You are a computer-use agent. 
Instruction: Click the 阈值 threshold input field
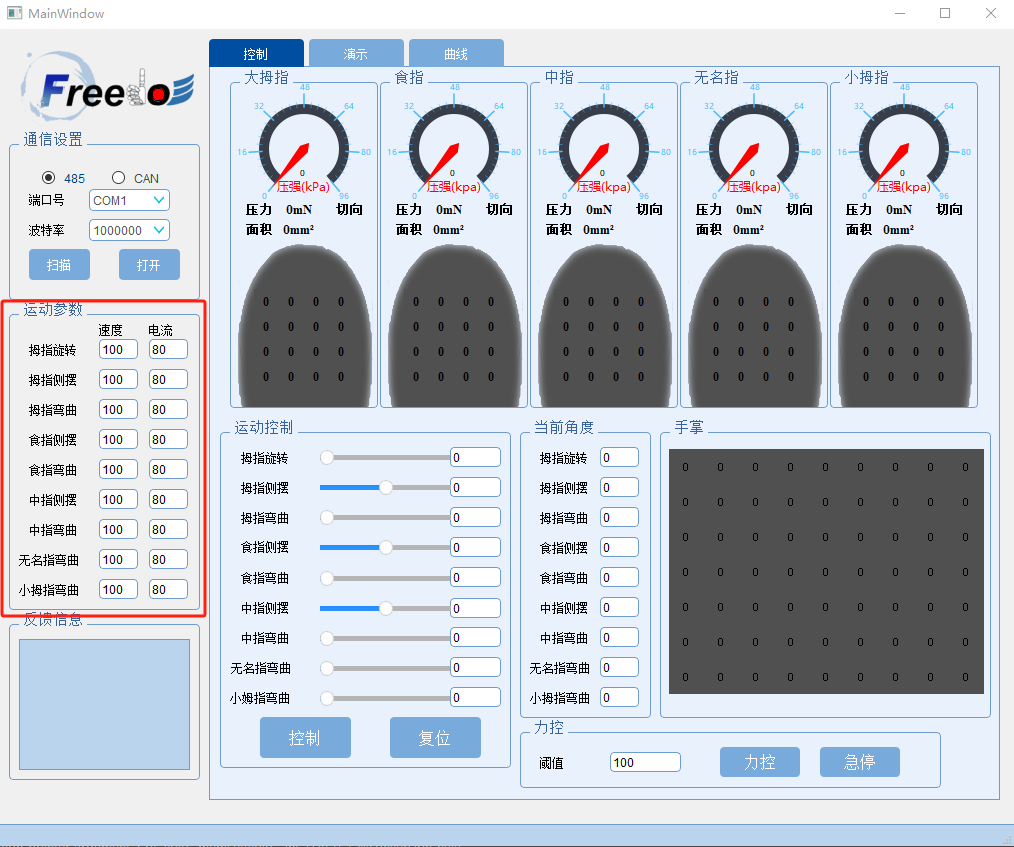[x=645, y=762]
